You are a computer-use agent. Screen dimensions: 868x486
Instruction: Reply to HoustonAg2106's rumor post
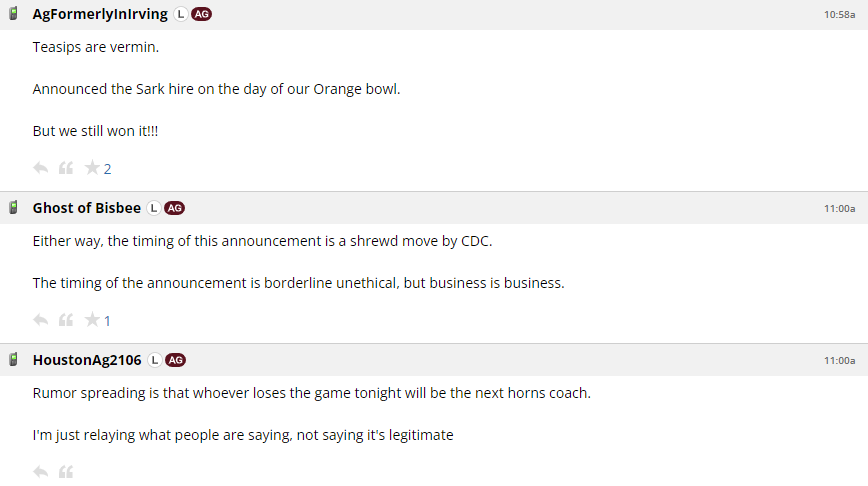[x=41, y=471]
